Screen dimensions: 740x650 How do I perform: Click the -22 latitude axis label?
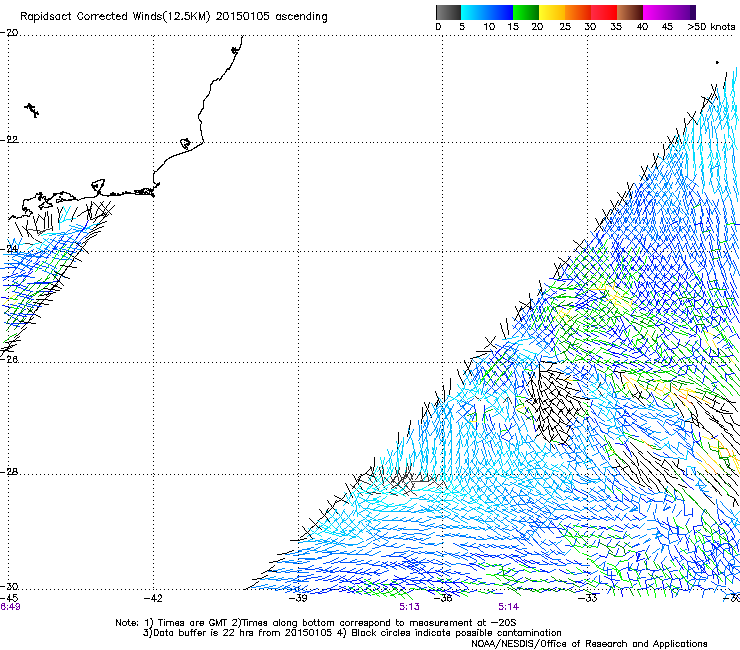click(9, 140)
